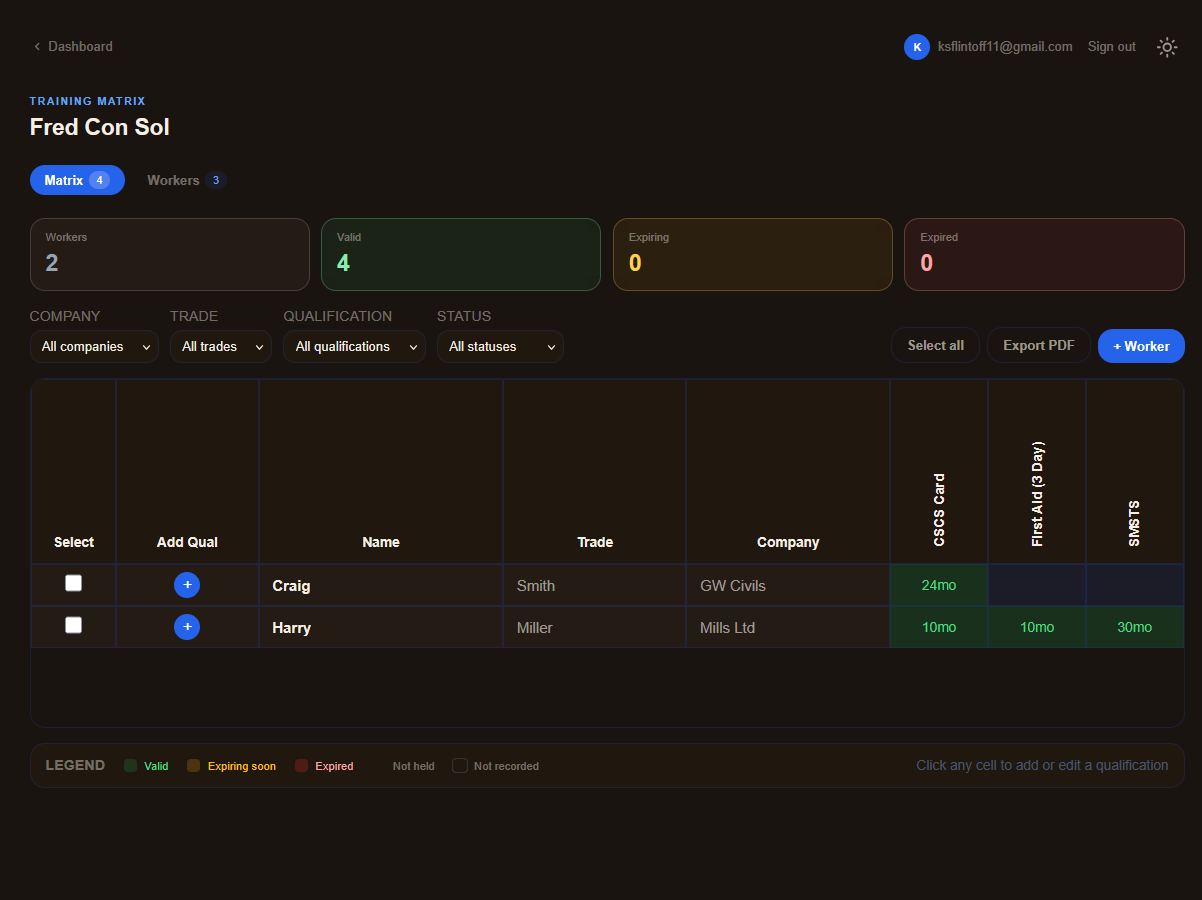Open Harry's CSCS Card 10mo cell
This screenshot has width=1202, height=900.
[939, 627]
